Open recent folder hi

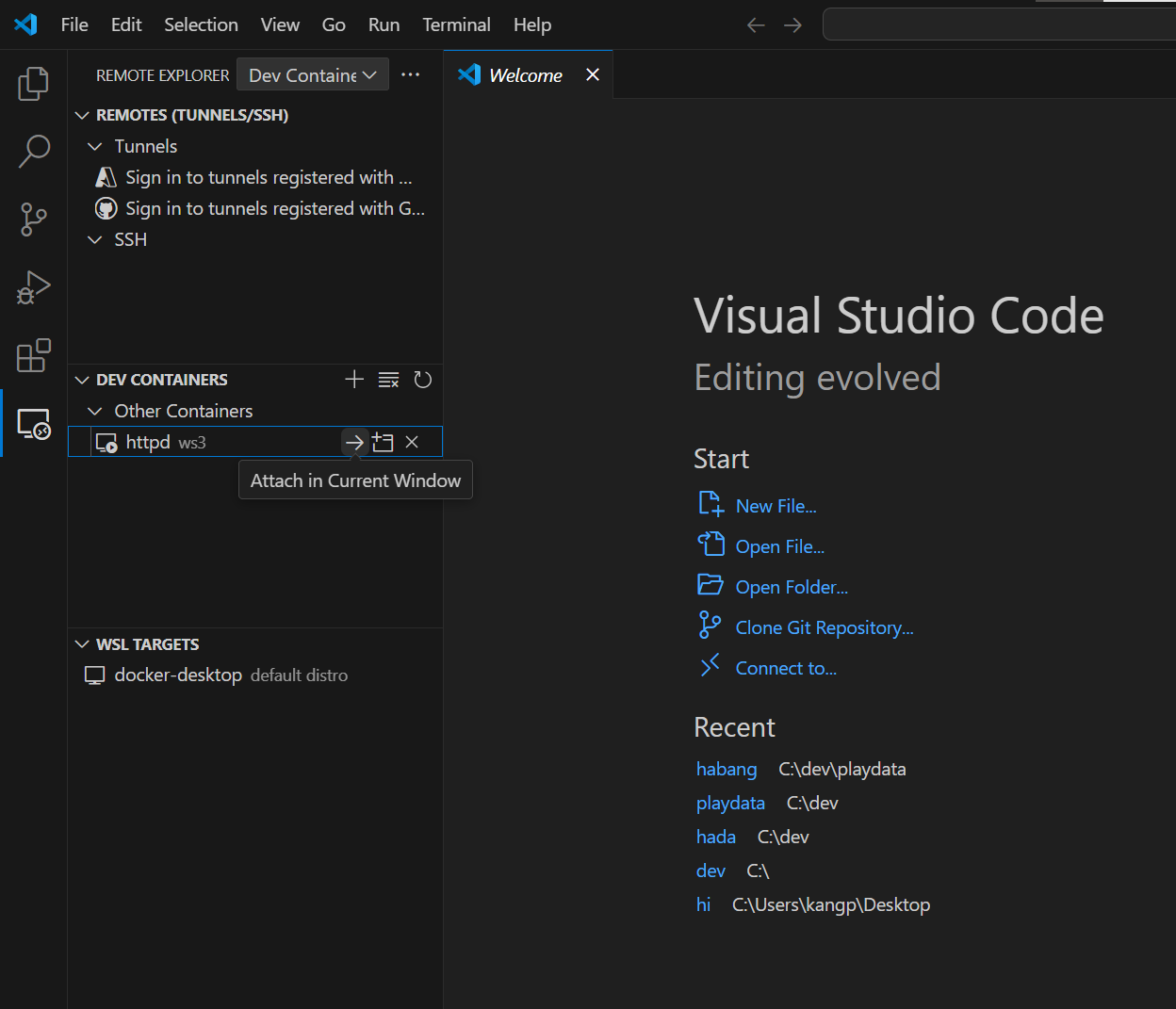(703, 904)
